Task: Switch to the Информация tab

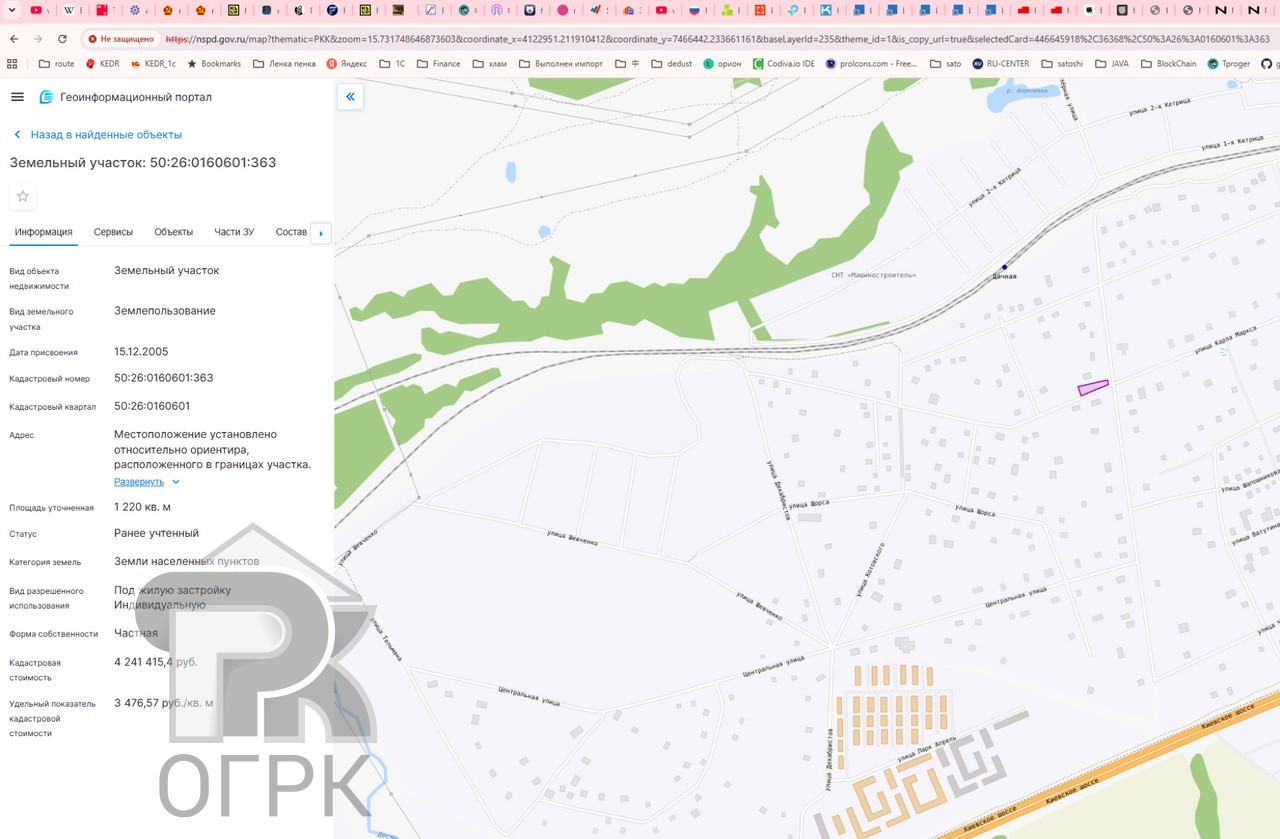Action: 43,232
